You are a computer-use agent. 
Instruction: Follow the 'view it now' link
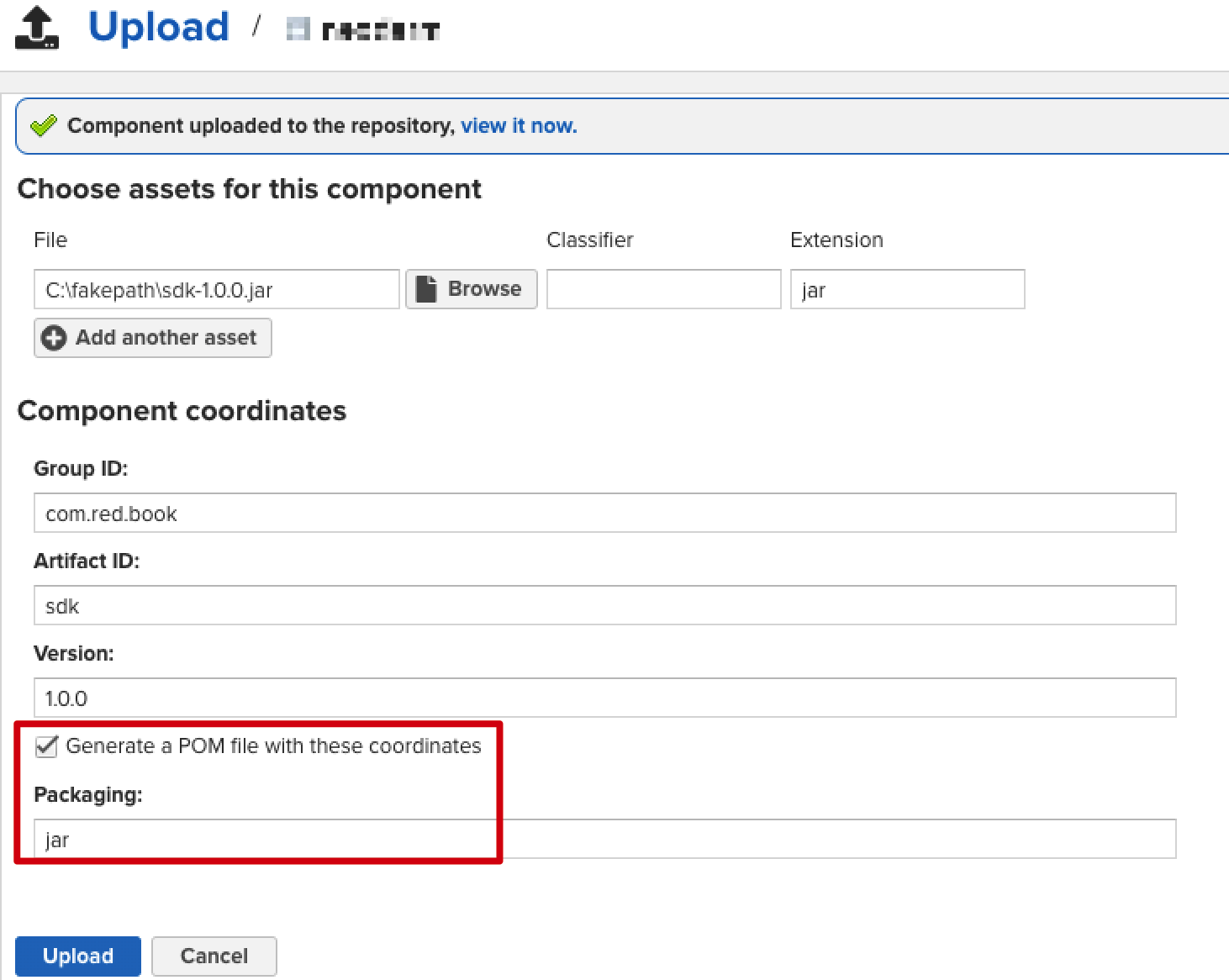point(519,126)
